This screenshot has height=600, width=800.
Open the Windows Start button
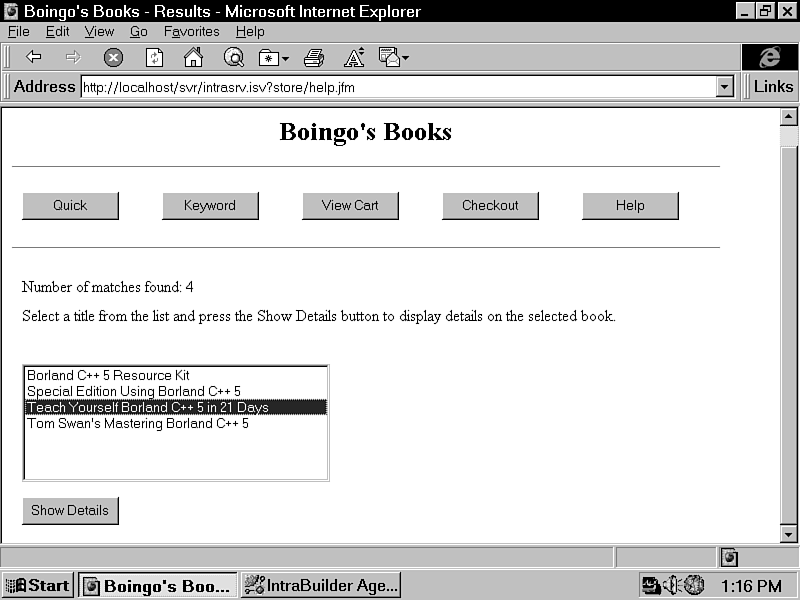(38, 585)
